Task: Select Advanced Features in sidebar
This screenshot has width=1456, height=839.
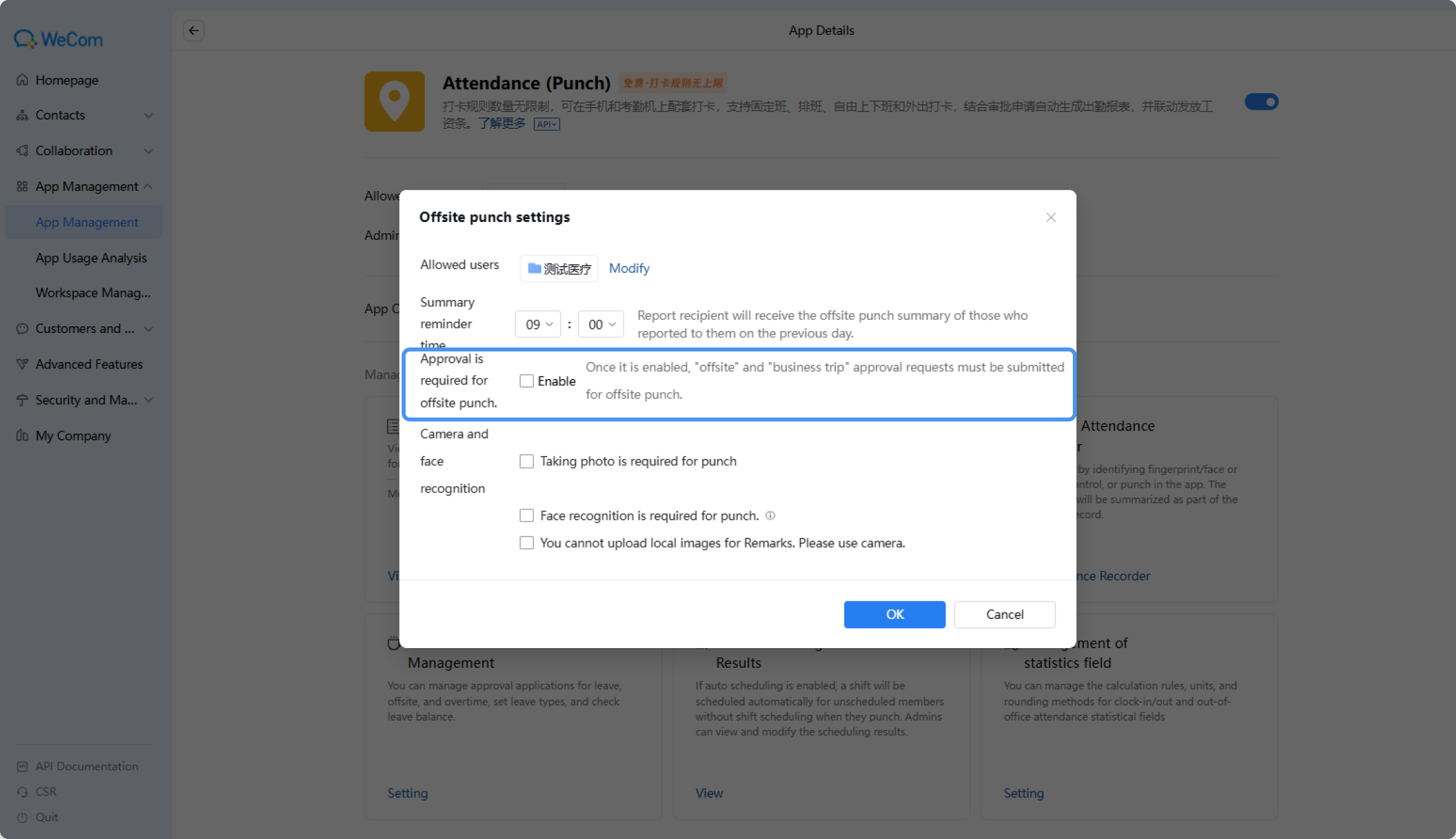Action: 89,364
